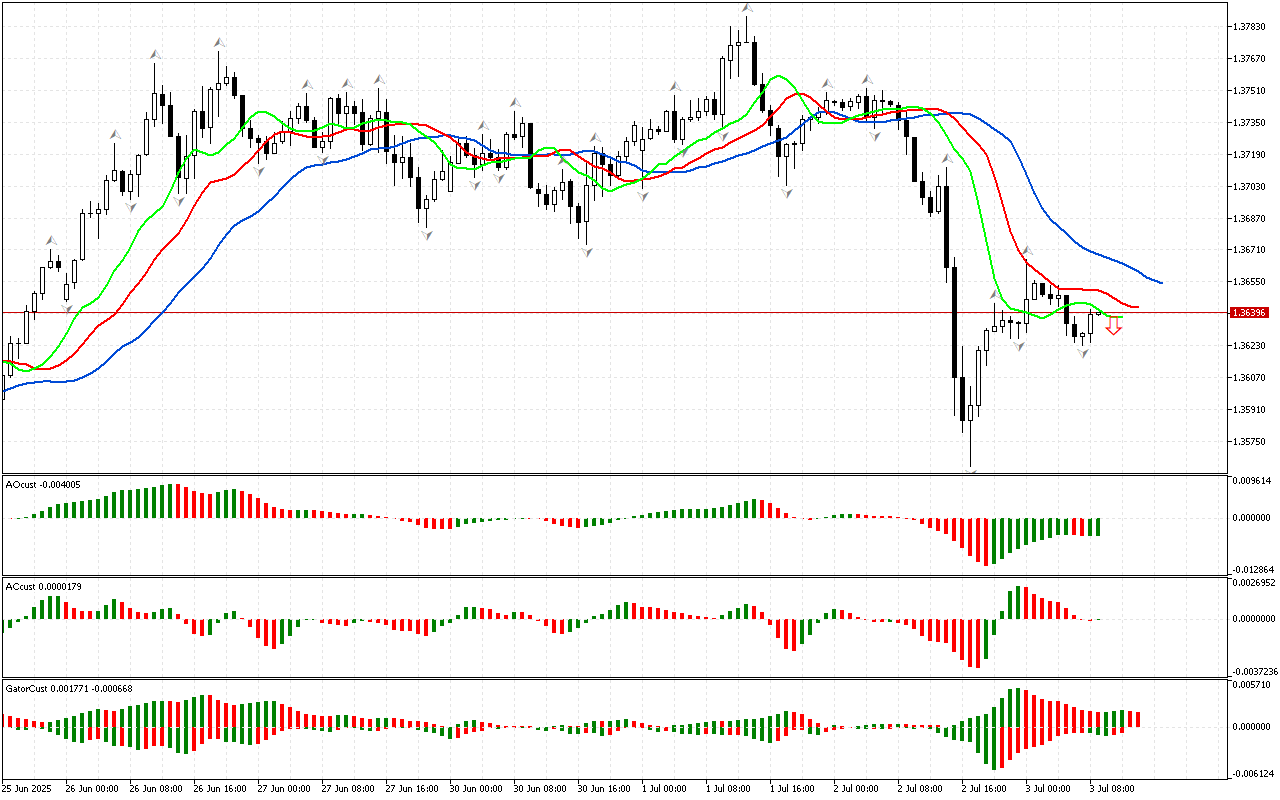The width and height of the screenshot is (1280, 800).
Task: Select the fractal arrow below the lowest candle
Action: pyautogui.click(x=970, y=470)
